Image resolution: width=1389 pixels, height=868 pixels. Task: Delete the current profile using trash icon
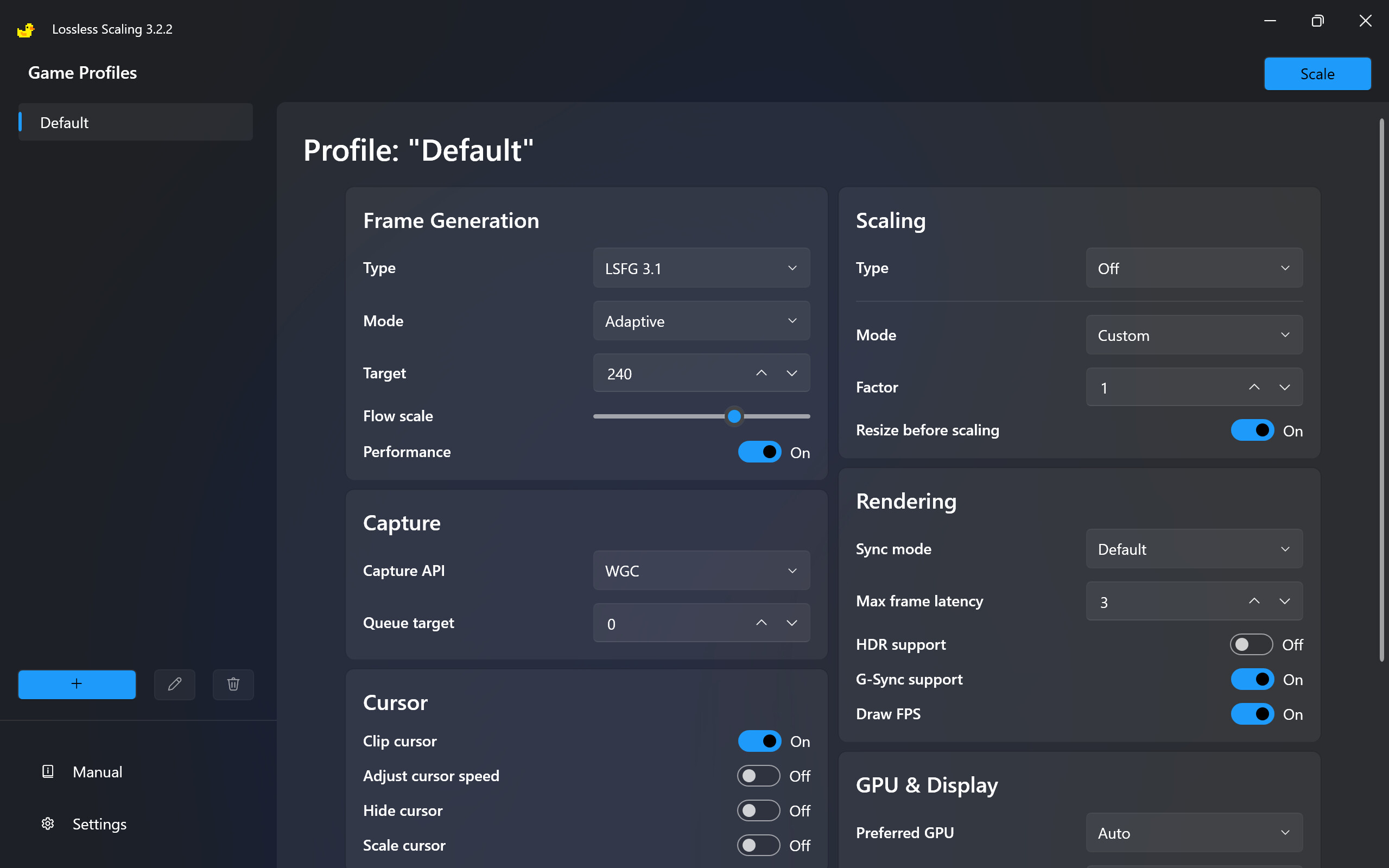click(x=232, y=684)
